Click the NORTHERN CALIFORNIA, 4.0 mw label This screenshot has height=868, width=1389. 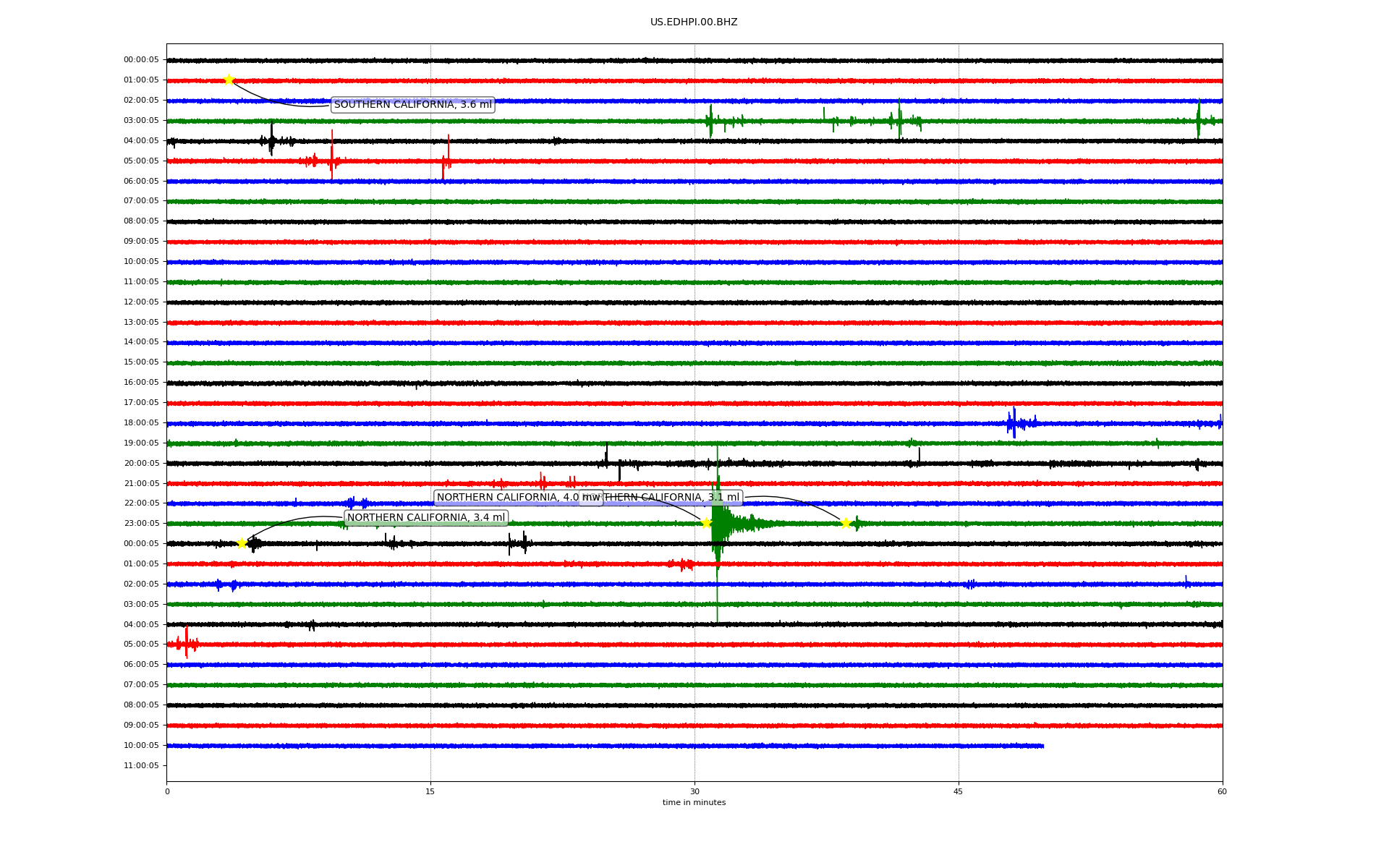506,498
